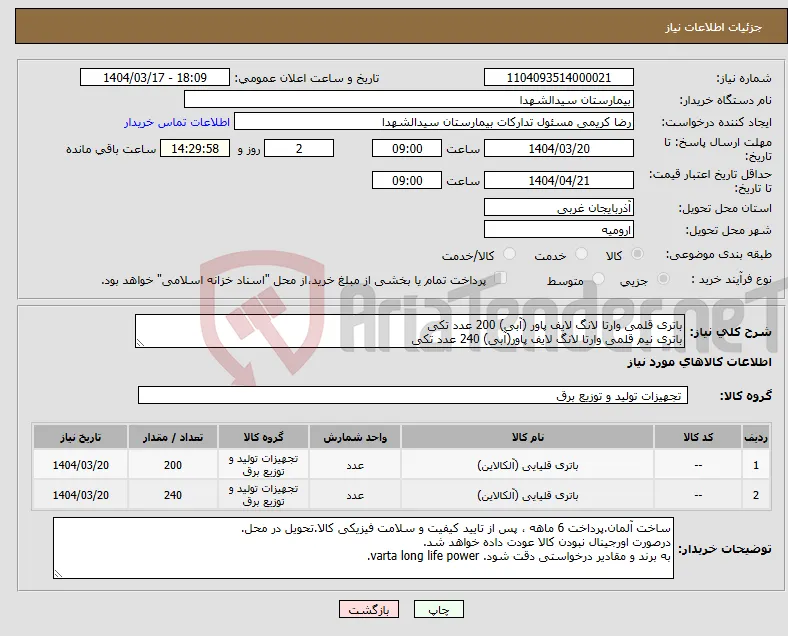This screenshot has width=788, height=636.
Task: Click the resize handle of buyer notes textarea
Action: point(58,574)
